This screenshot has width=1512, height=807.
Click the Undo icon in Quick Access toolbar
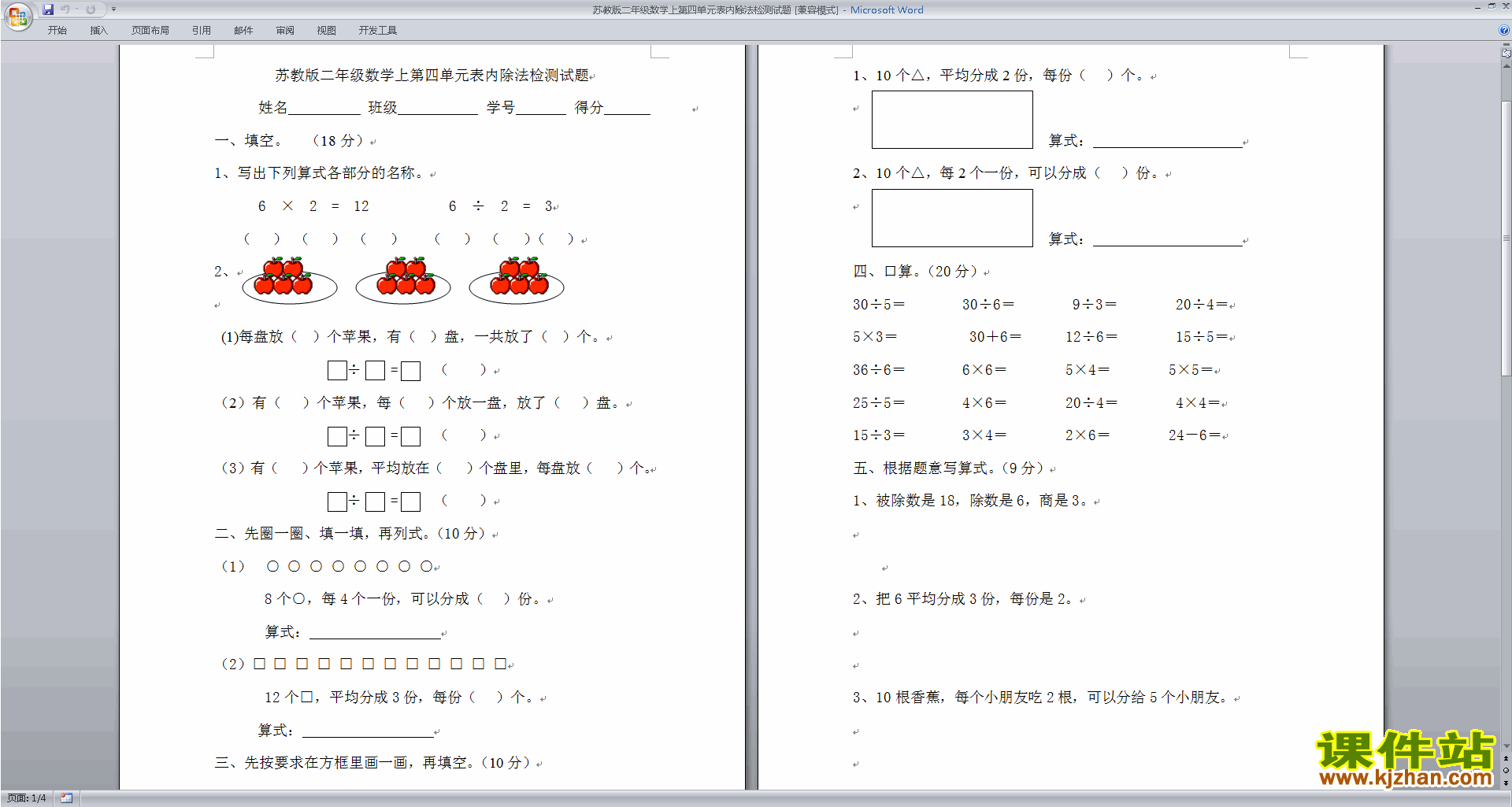pos(65,9)
